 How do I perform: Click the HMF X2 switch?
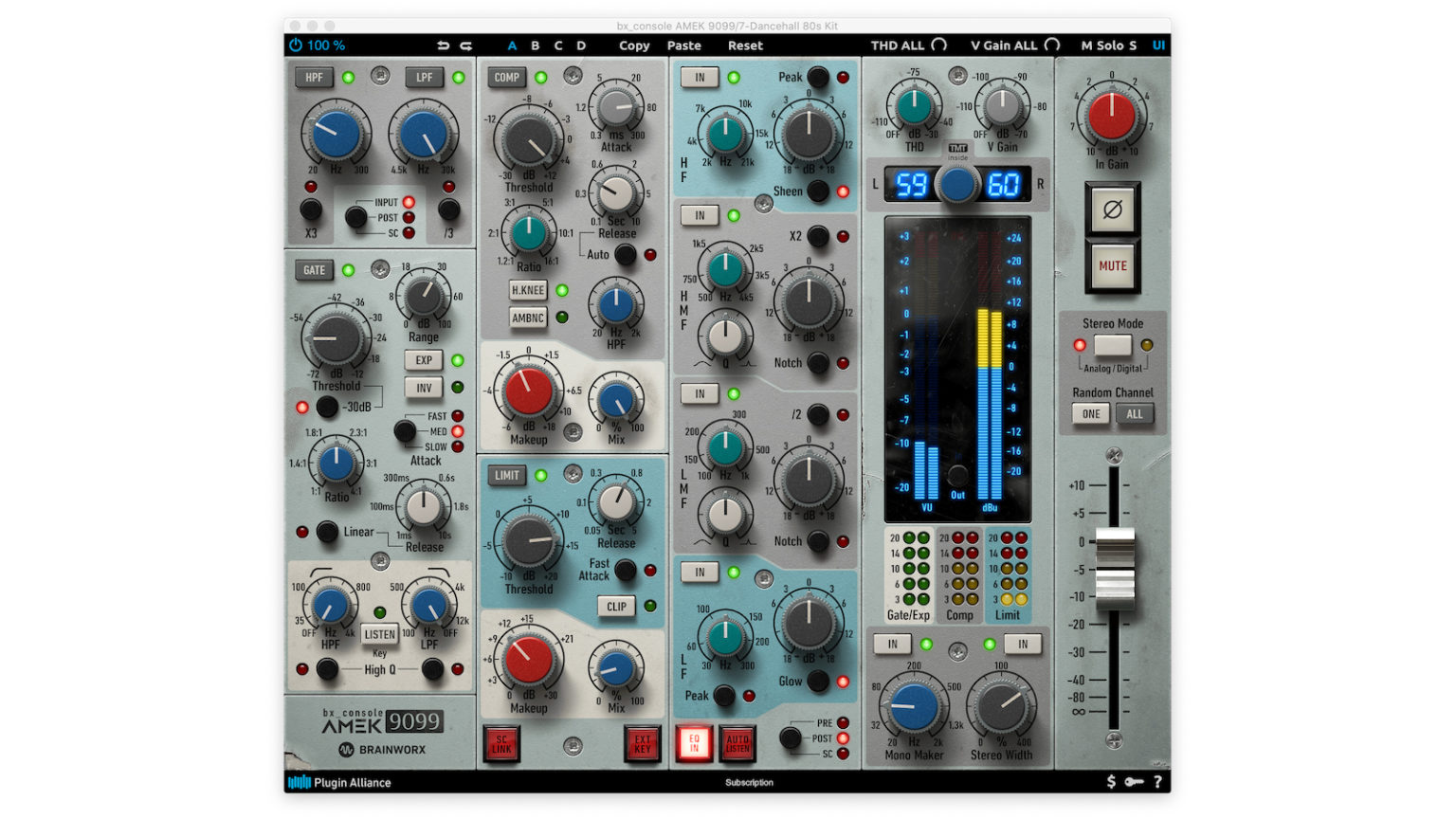pyautogui.click(x=818, y=236)
